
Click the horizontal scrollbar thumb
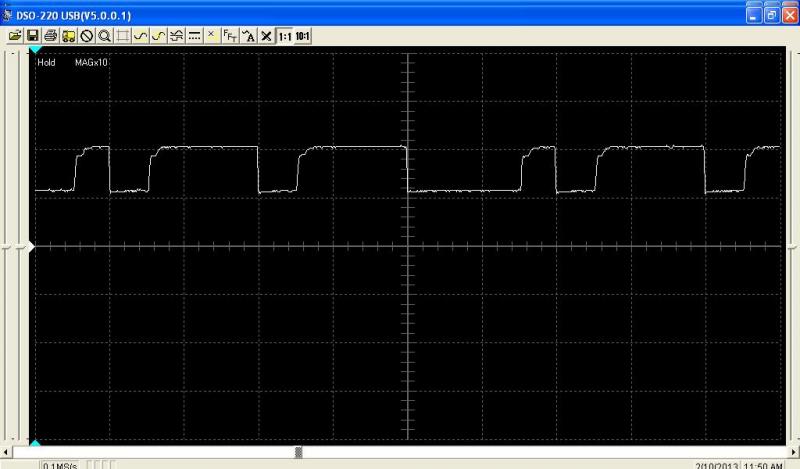pos(298,452)
